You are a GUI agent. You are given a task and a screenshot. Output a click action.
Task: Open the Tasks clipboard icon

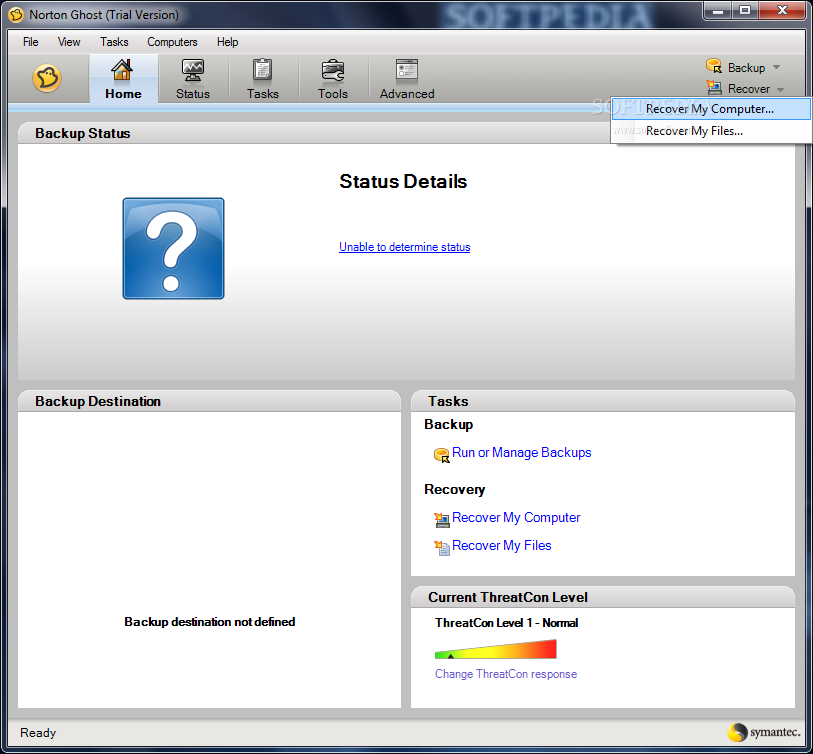pyautogui.click(x=262, y=70)
